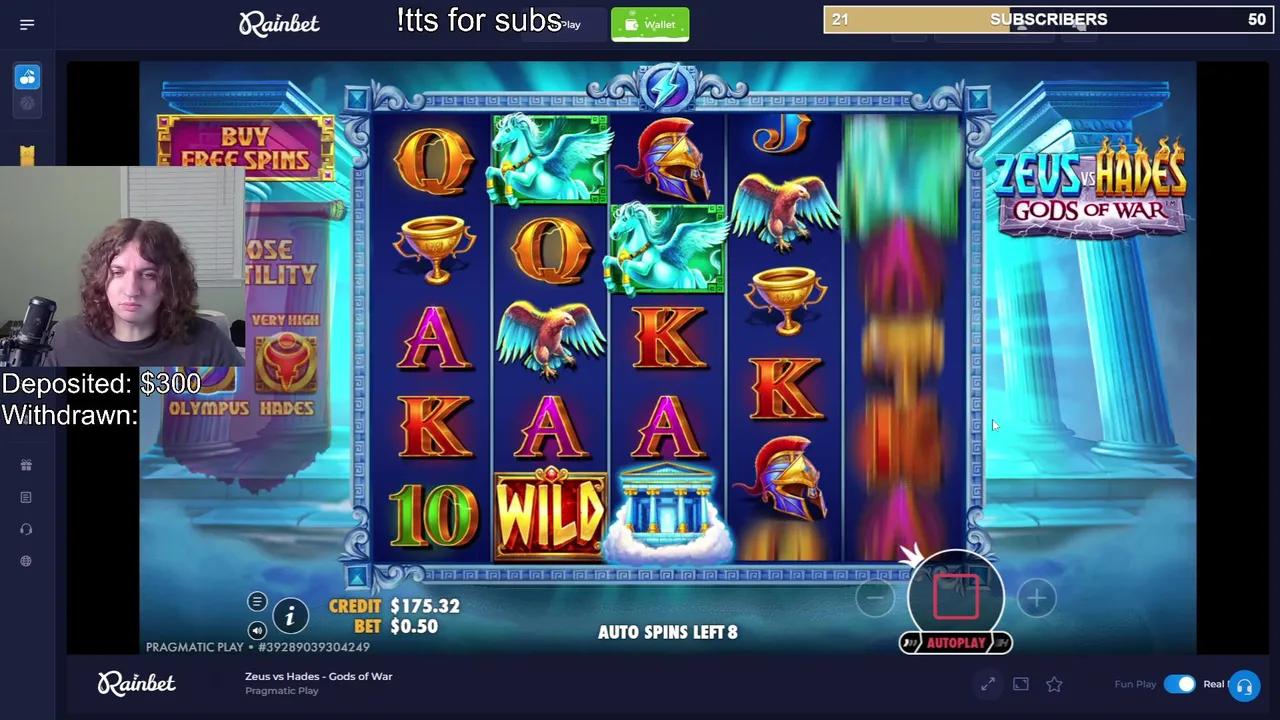This screenshot has height=720, width=1280.
Task: Toggle Fun Play / Real Play switch
Action: click(x=1179, y=684)
